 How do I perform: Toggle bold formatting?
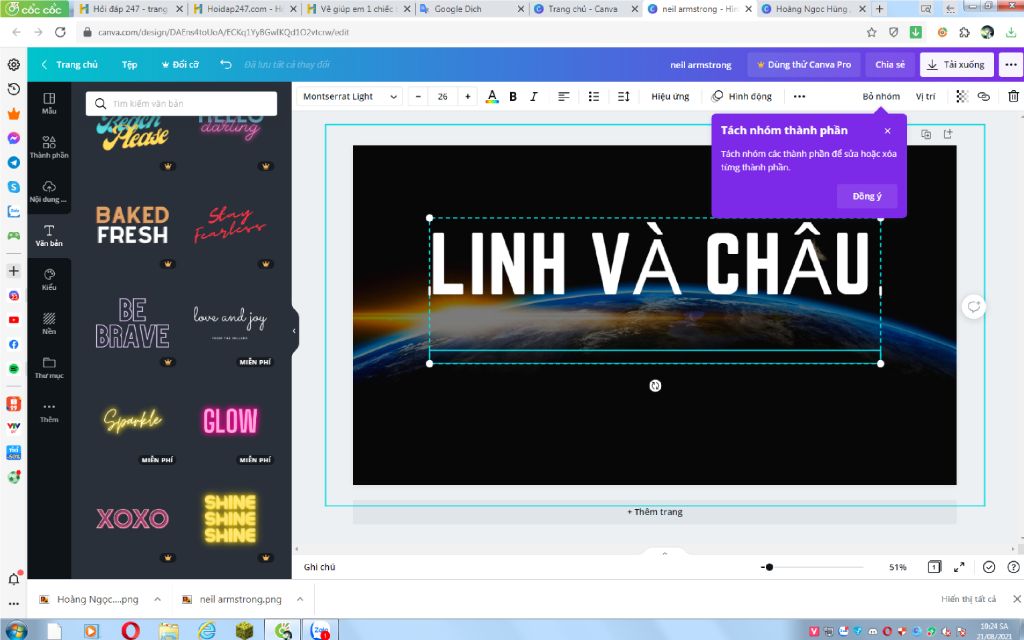513,97
